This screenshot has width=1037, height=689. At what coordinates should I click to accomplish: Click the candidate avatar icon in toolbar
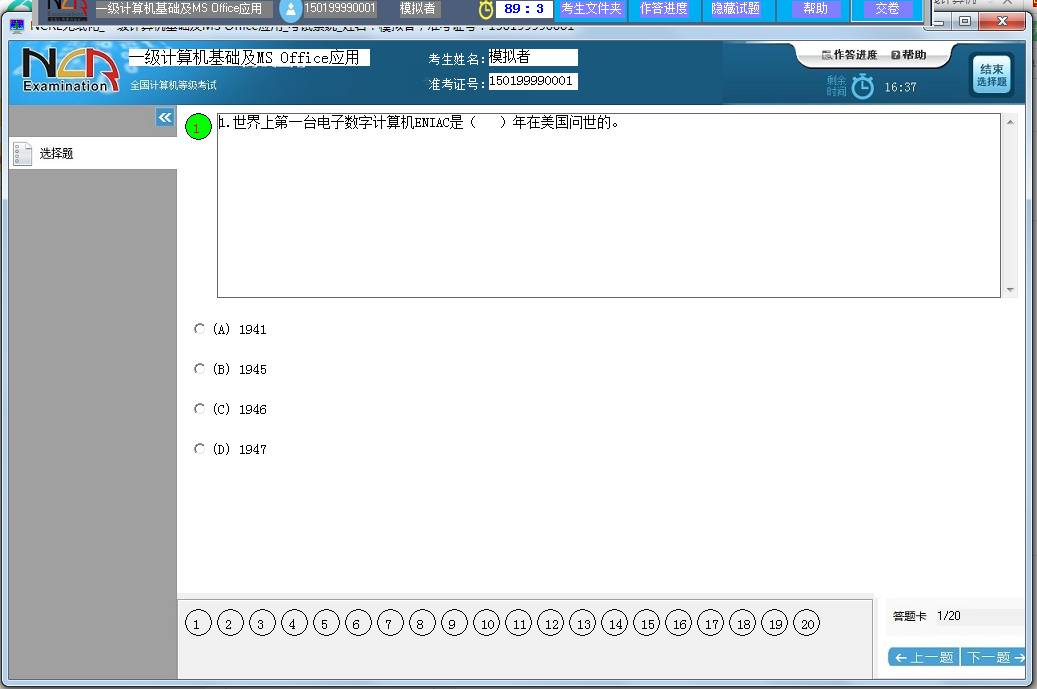point(290,9)
